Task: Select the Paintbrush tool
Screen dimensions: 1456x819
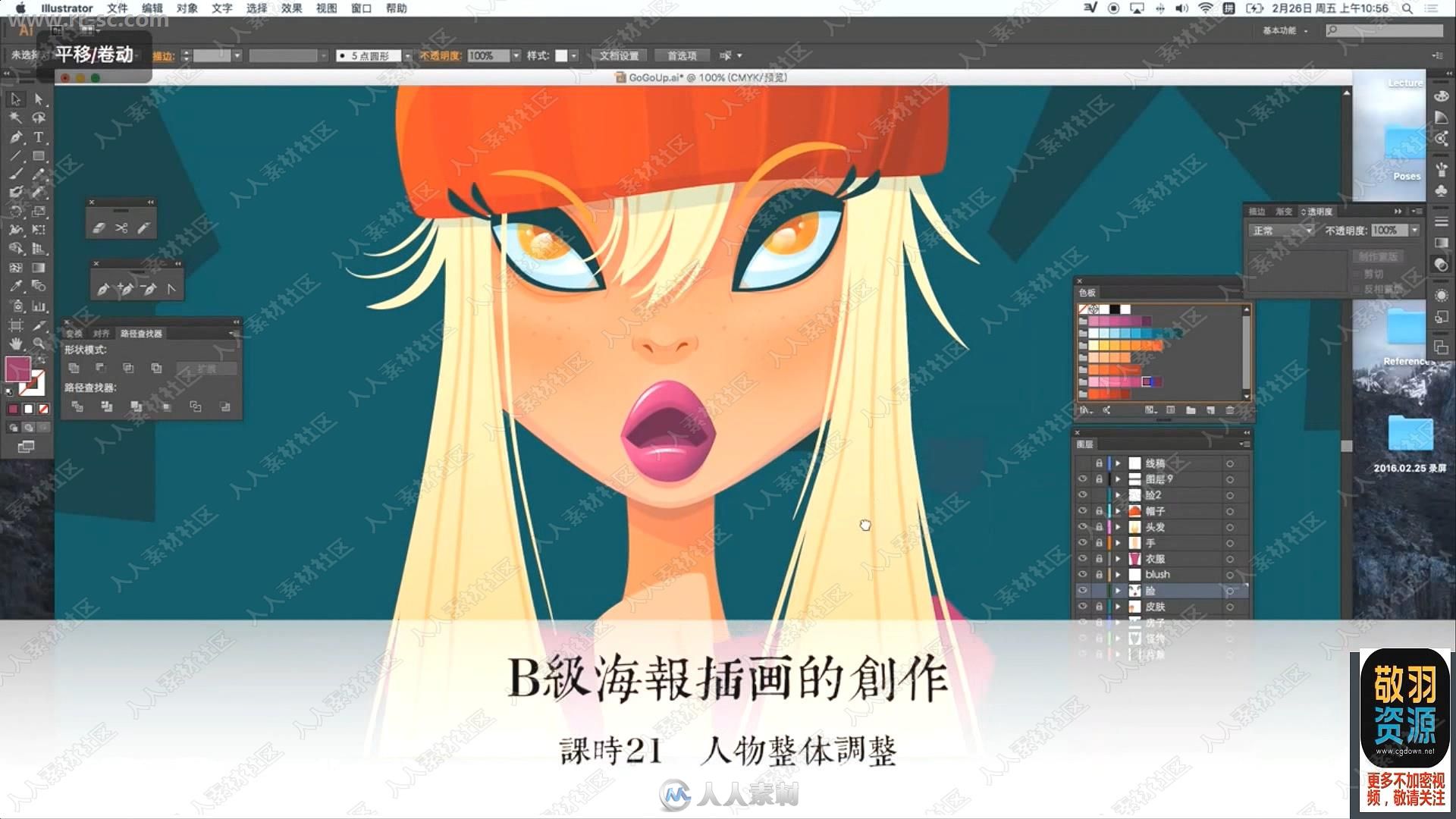Action: (16, 174)
